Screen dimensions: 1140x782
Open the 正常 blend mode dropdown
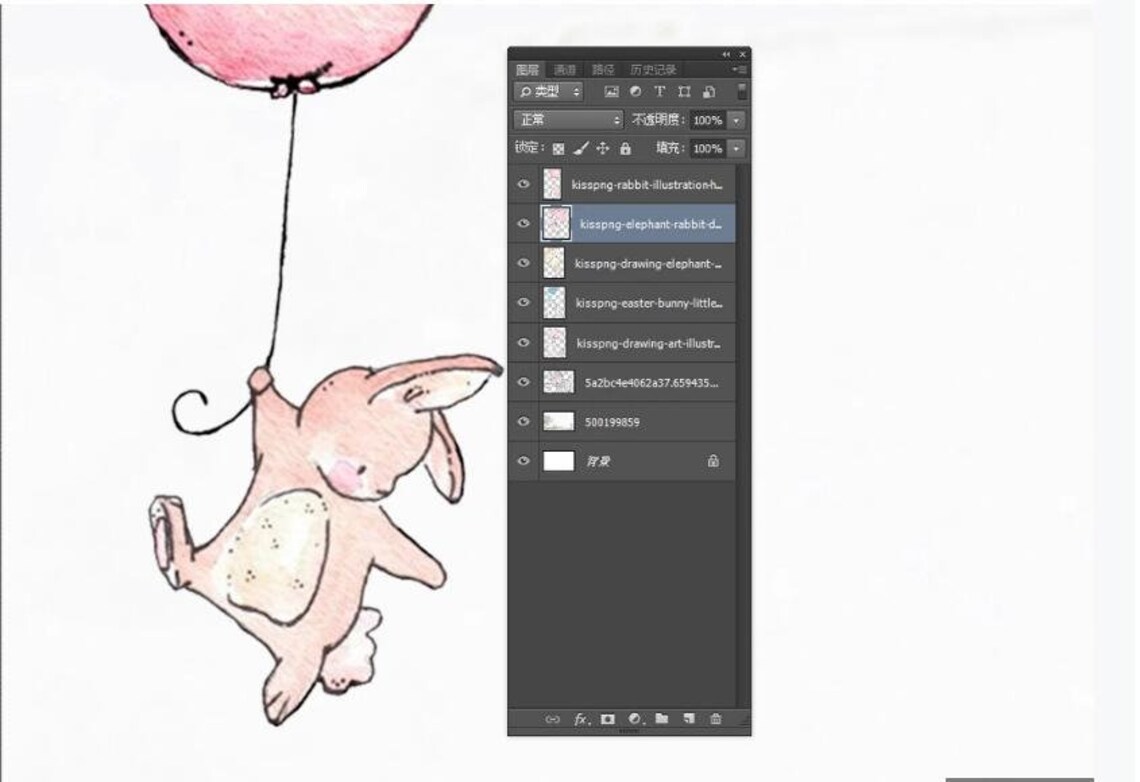pos(568,120)
